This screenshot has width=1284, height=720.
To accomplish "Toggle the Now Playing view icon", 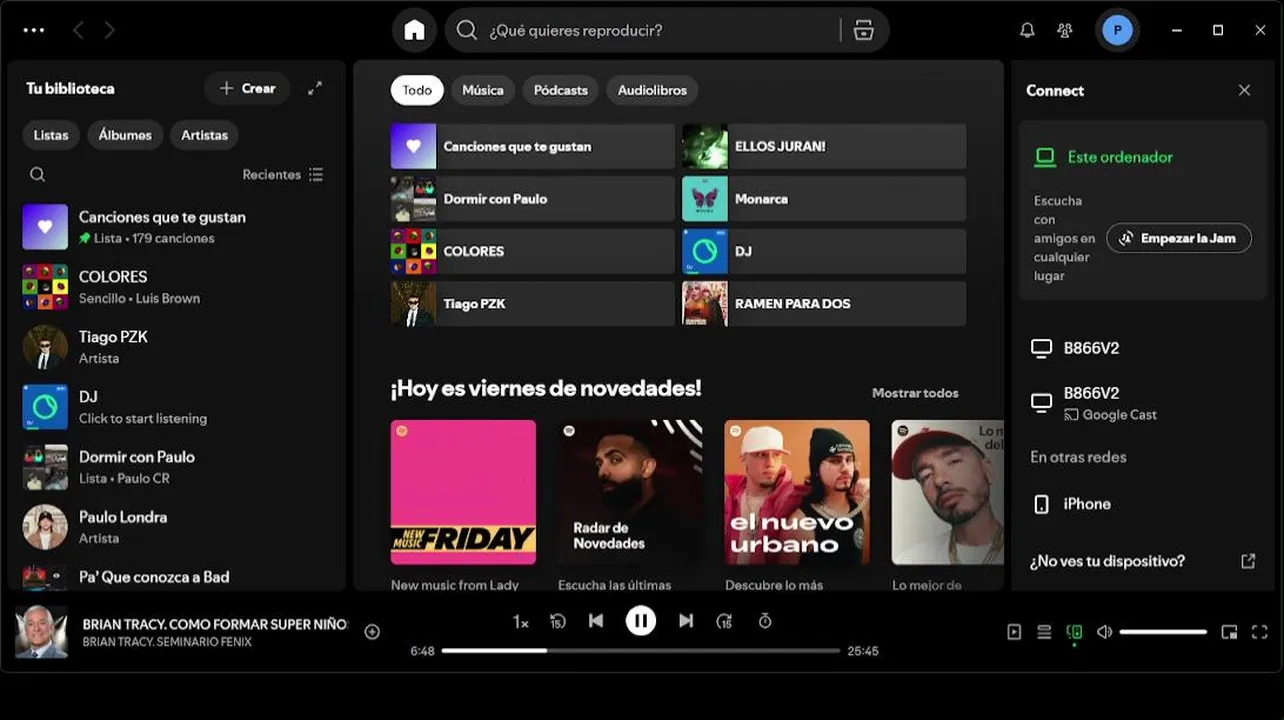I will tap(1014, 632).
